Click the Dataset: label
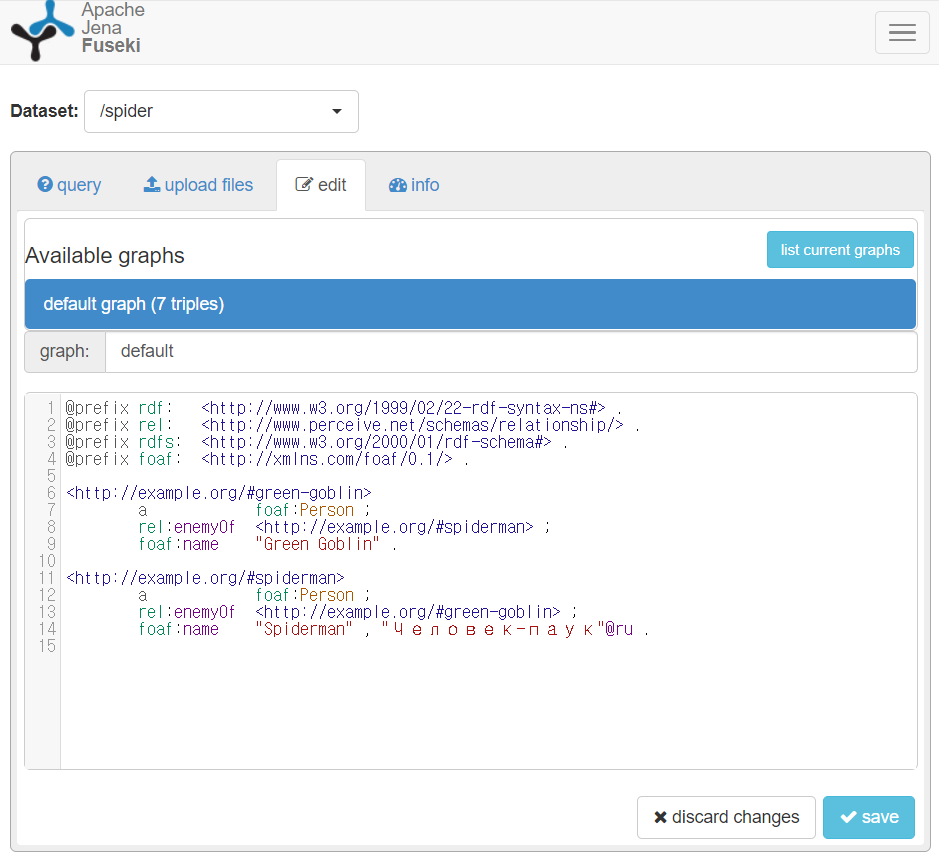Screen dimensions: 939x860 44,111
